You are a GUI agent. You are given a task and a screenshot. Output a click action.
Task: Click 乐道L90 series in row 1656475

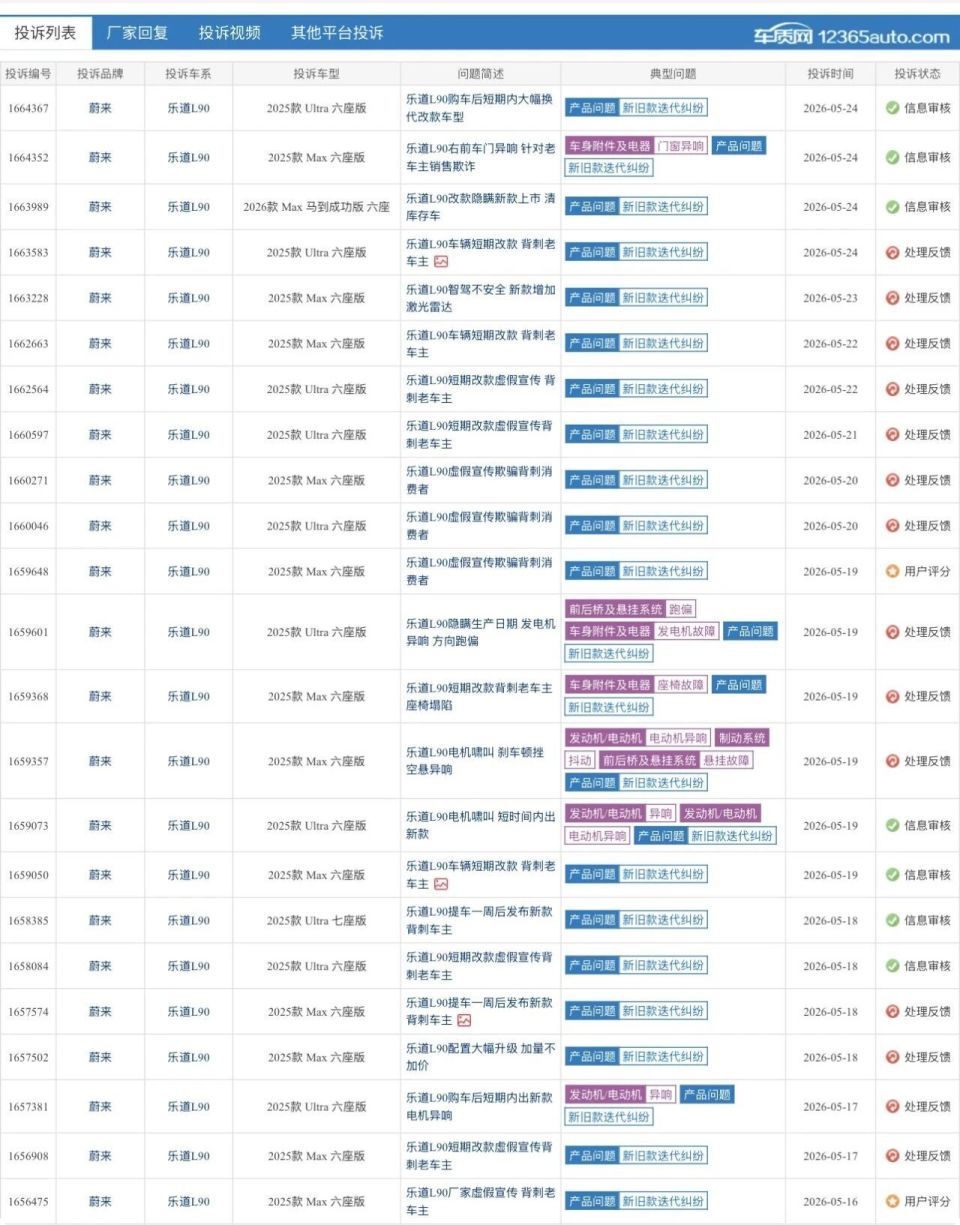click(x=188, y=1201)
